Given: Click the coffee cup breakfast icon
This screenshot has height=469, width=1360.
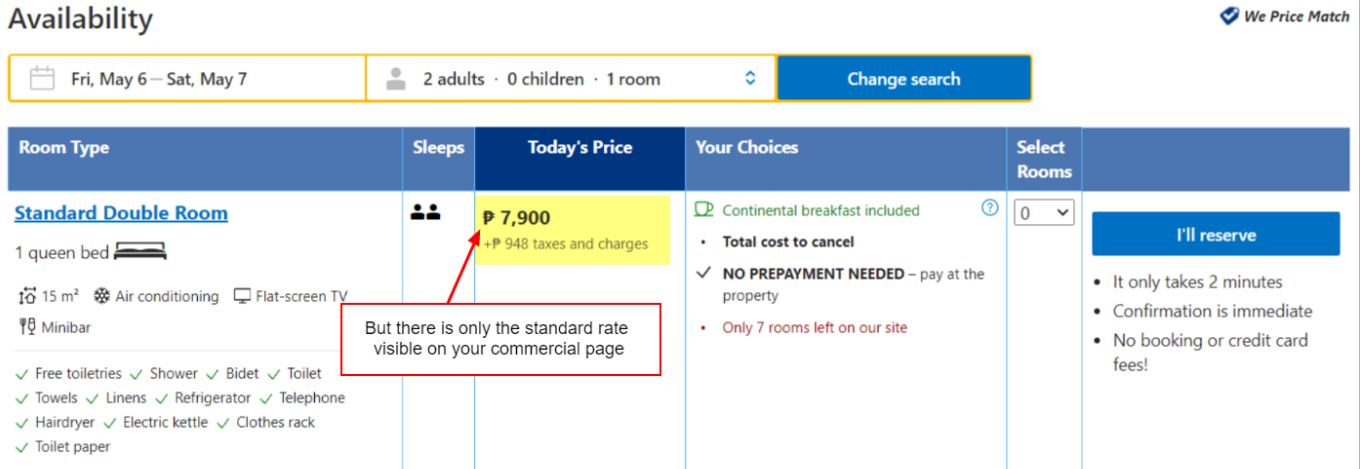Looking at the screenshot, I should [705, 210].
